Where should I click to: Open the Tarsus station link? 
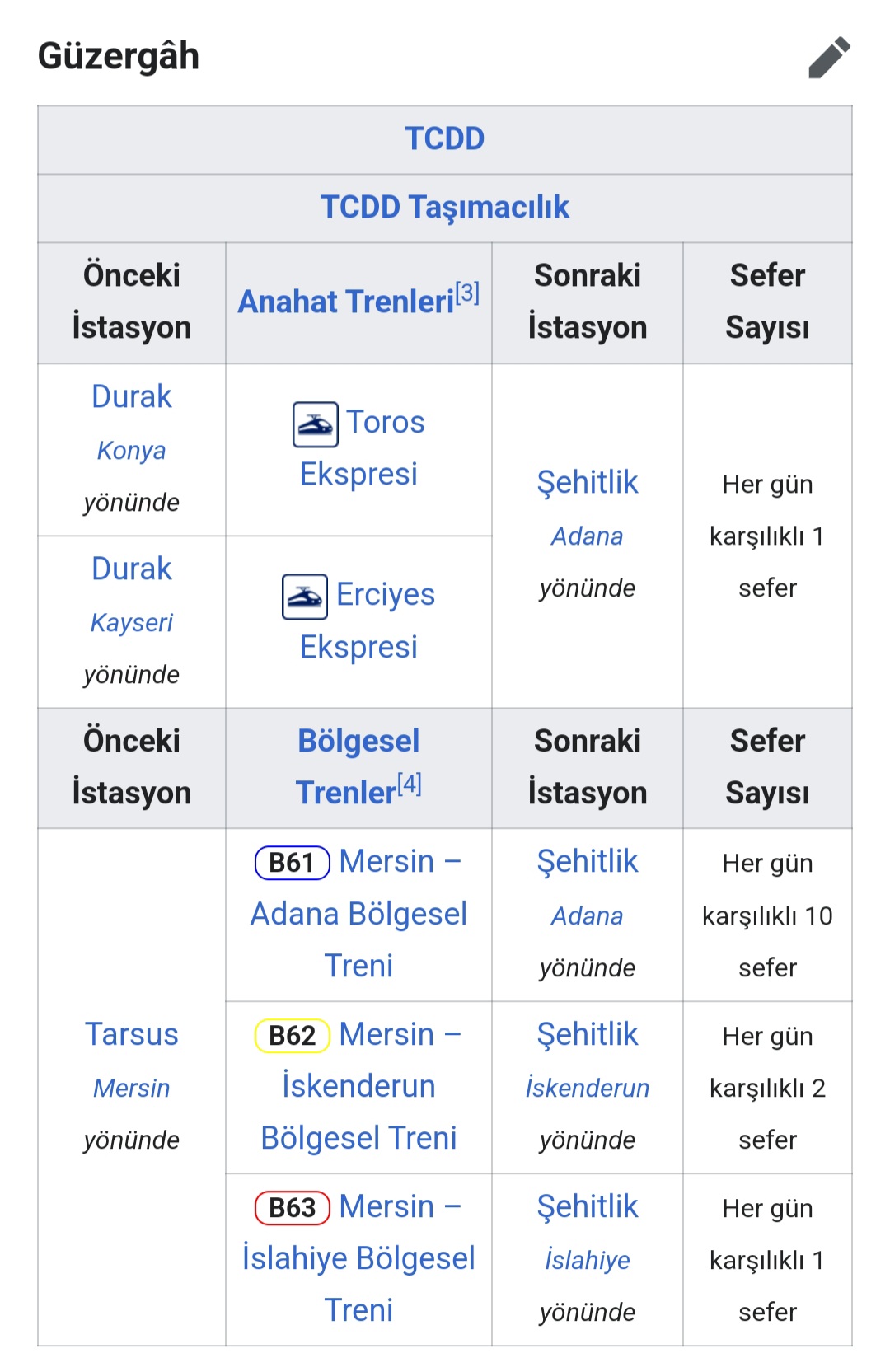pos(132,1034)
